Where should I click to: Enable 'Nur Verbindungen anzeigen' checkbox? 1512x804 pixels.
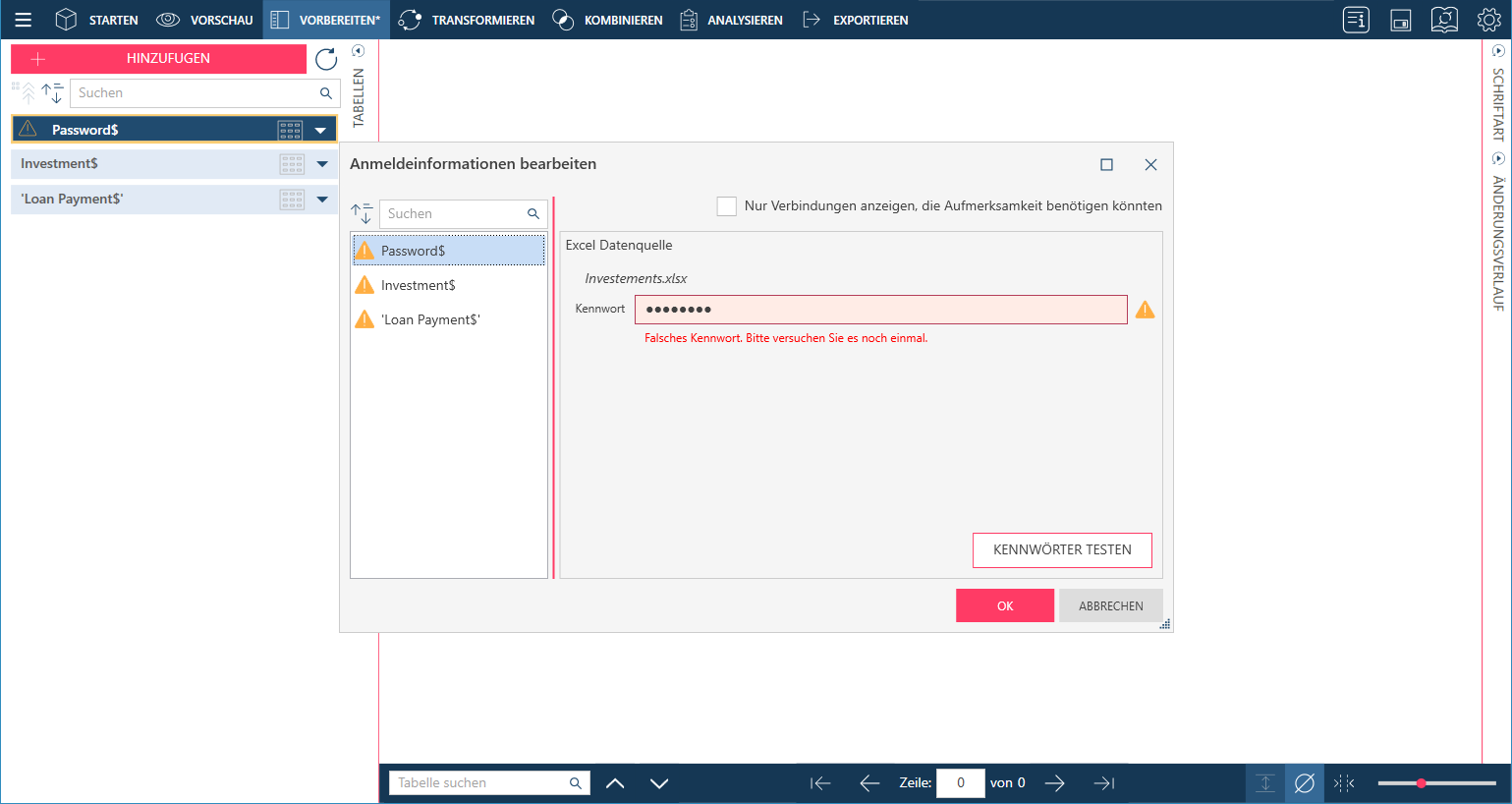tap(727, 206)
